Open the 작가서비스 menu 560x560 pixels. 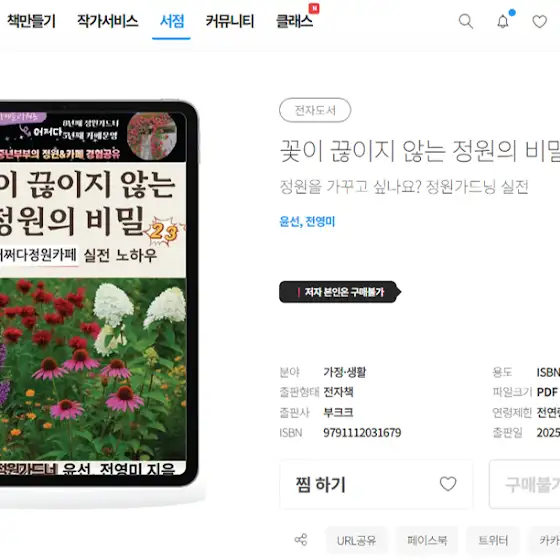click(x=108, y=21)
